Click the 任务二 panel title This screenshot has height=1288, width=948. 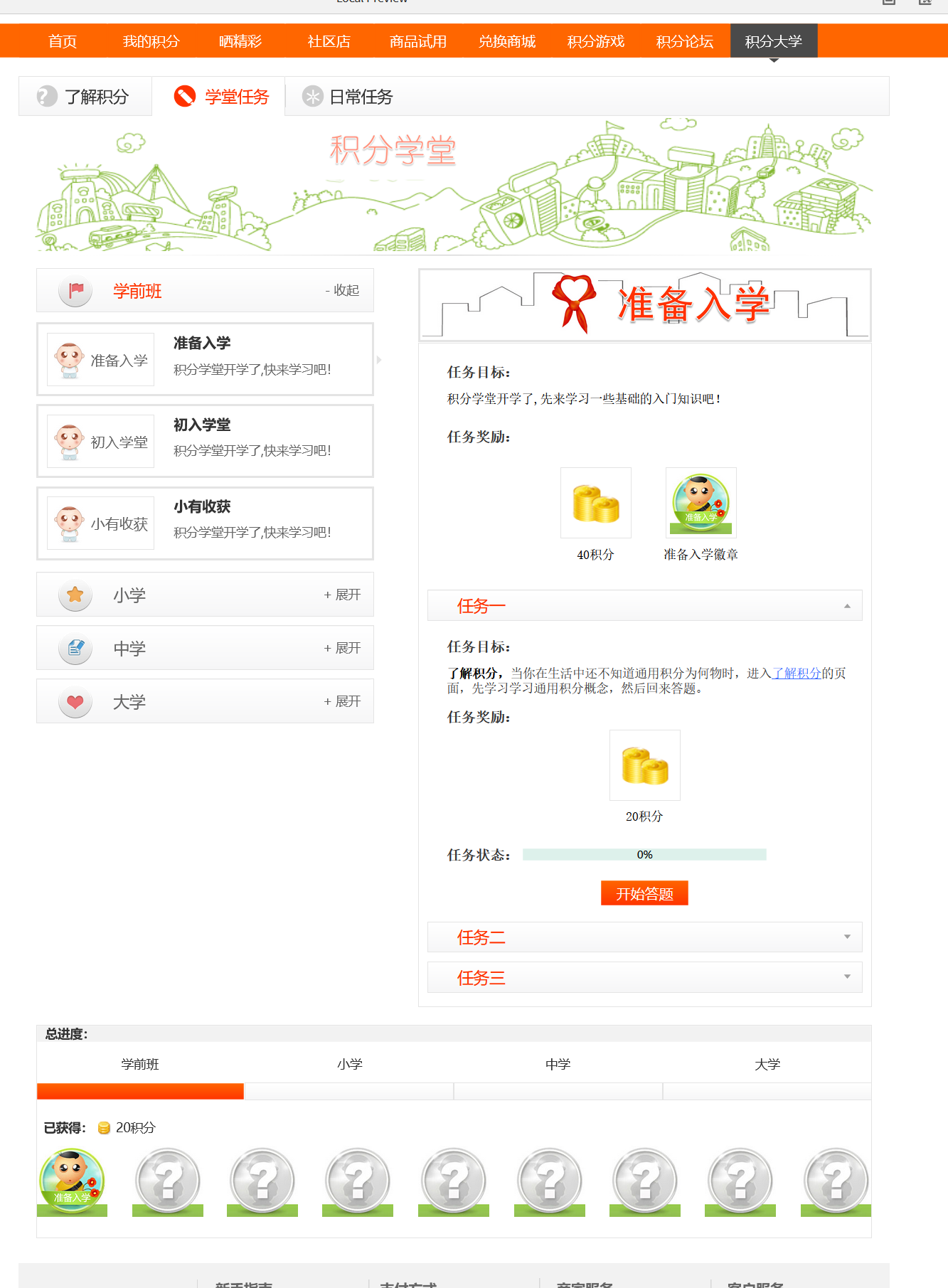[x=481, y=937]
